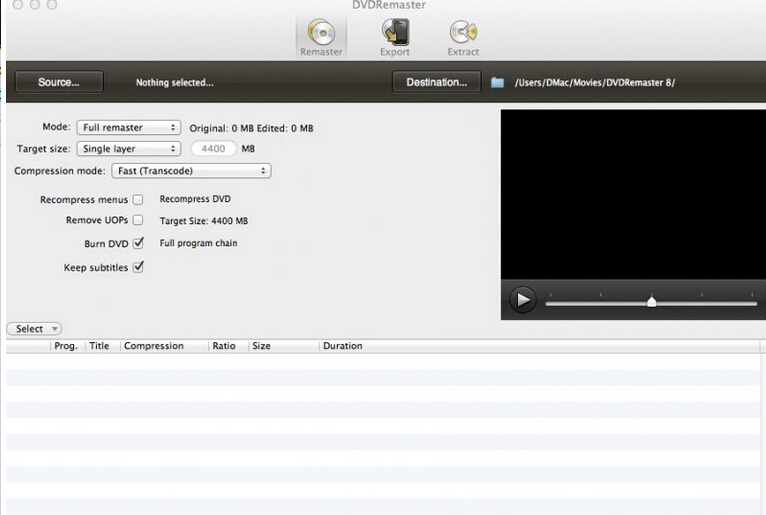This screenshot has height=515, width=766.
Task: Click the Title column header
Action: point(99,346)
